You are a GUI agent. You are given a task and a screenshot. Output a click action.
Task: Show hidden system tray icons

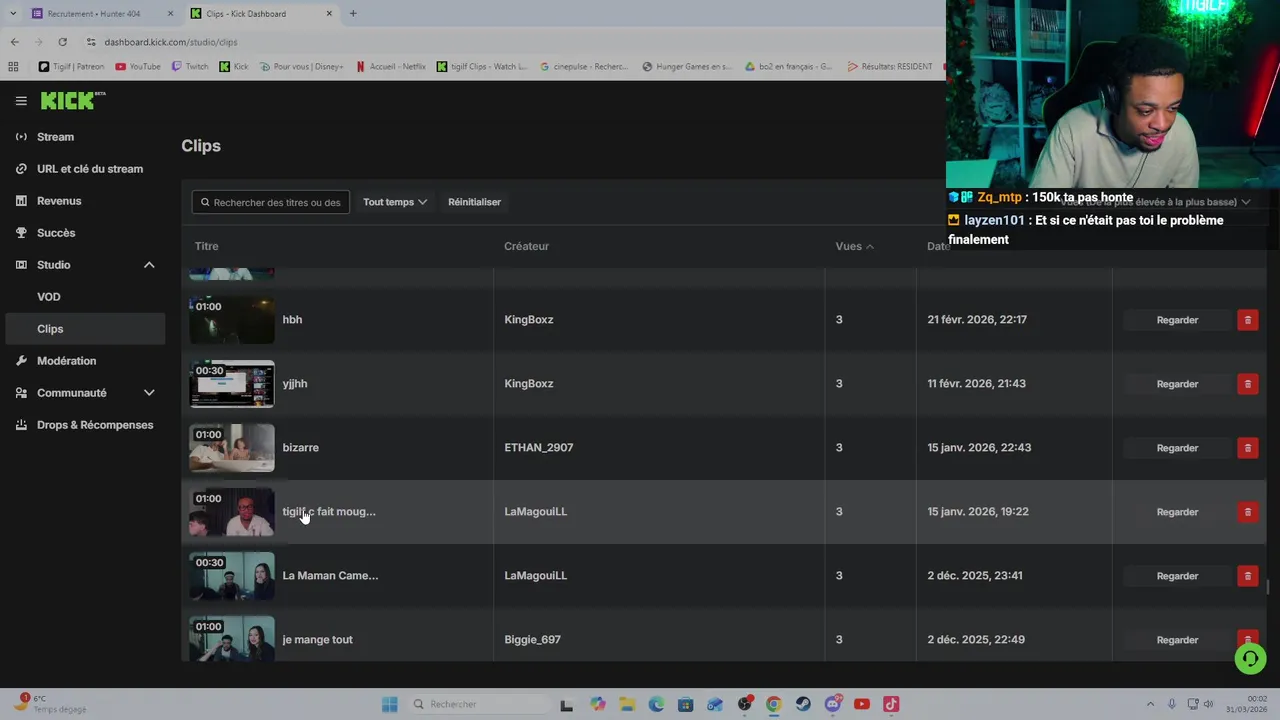[1150, 704]
